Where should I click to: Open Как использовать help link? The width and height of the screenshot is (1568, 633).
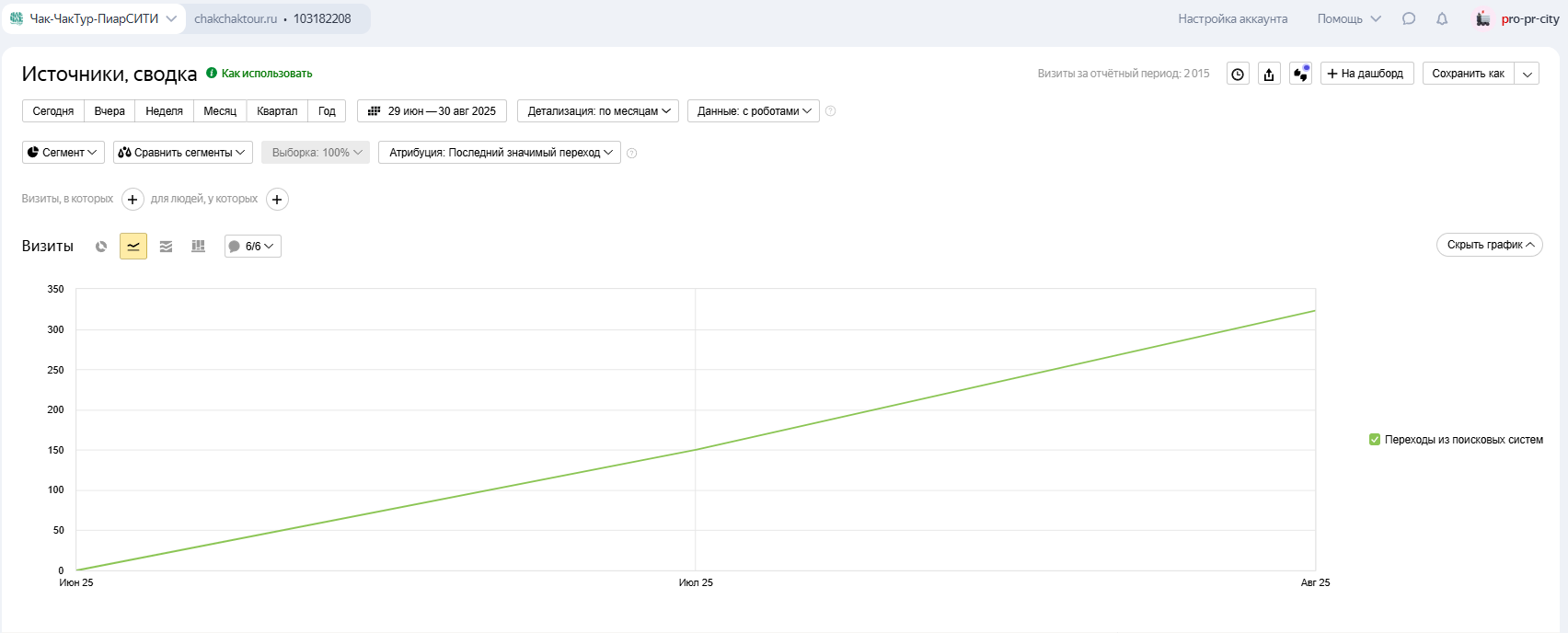[x=266, y=74]
